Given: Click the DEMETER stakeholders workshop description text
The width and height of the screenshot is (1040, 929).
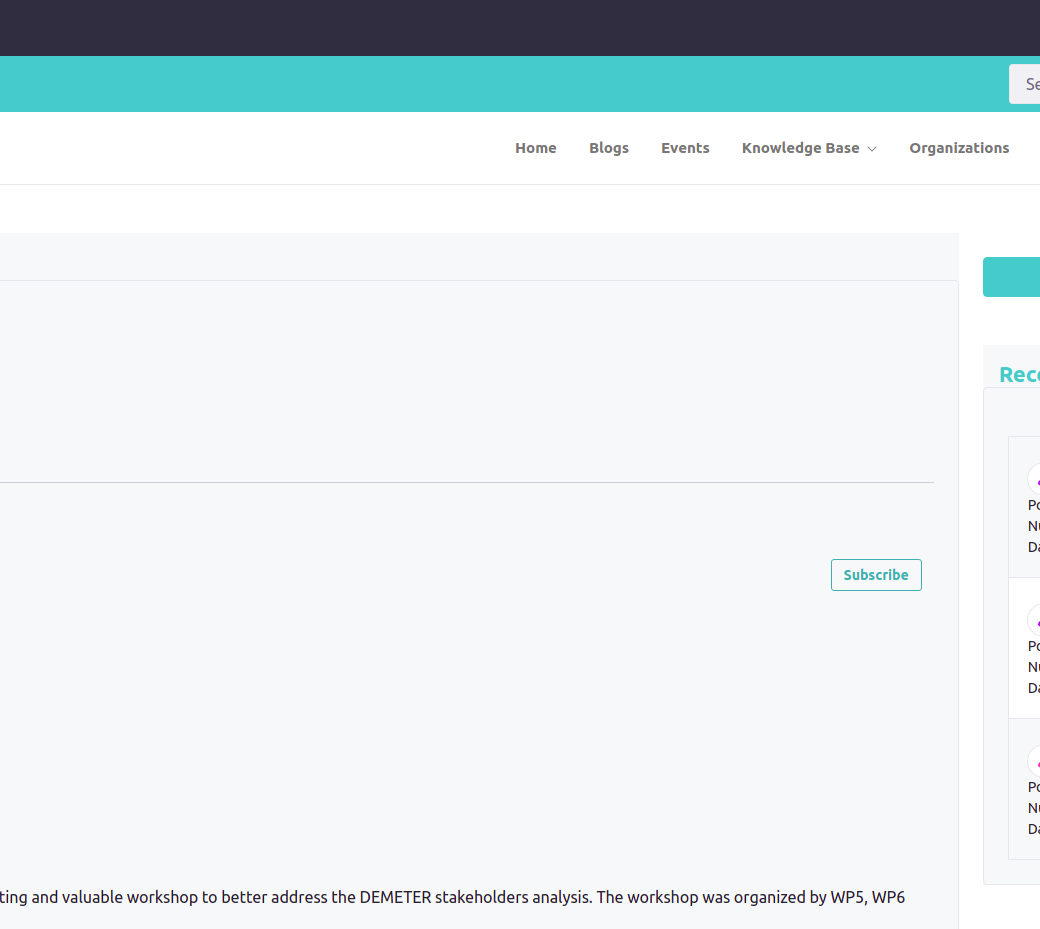Looking at the screenshot, I should 450,897.
